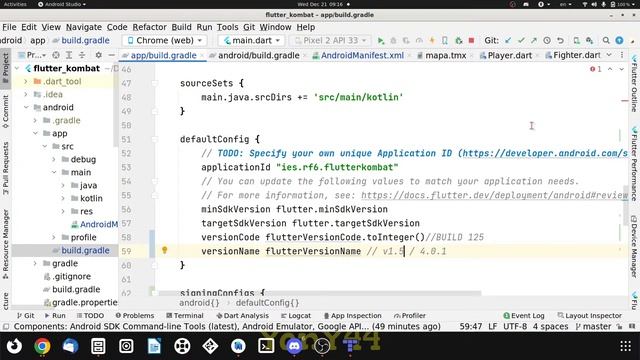Image resolution: width=640 pixels, height=360 pixels.
Task: Switch to android/build.gradle tab
Action: tap(258, 55)
